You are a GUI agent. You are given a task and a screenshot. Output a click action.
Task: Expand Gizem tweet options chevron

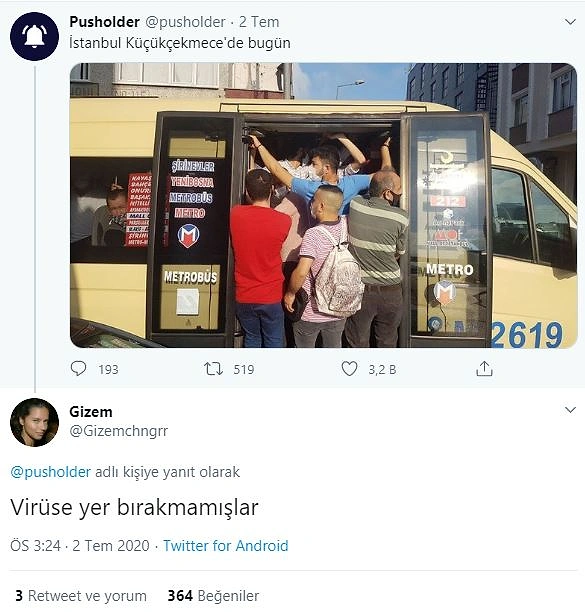(570, 410)
